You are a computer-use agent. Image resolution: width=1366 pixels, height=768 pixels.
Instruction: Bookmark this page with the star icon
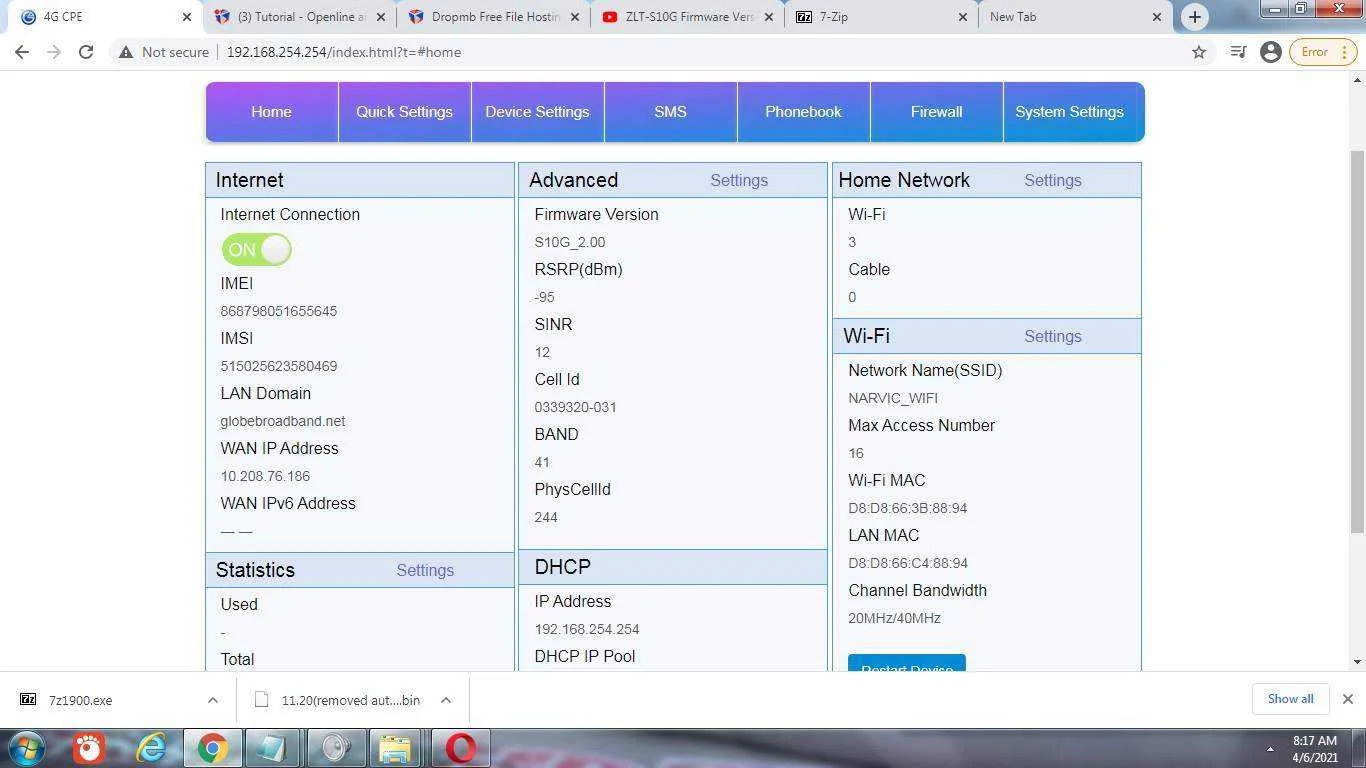pyautogui.click(x=1199, y=52)
